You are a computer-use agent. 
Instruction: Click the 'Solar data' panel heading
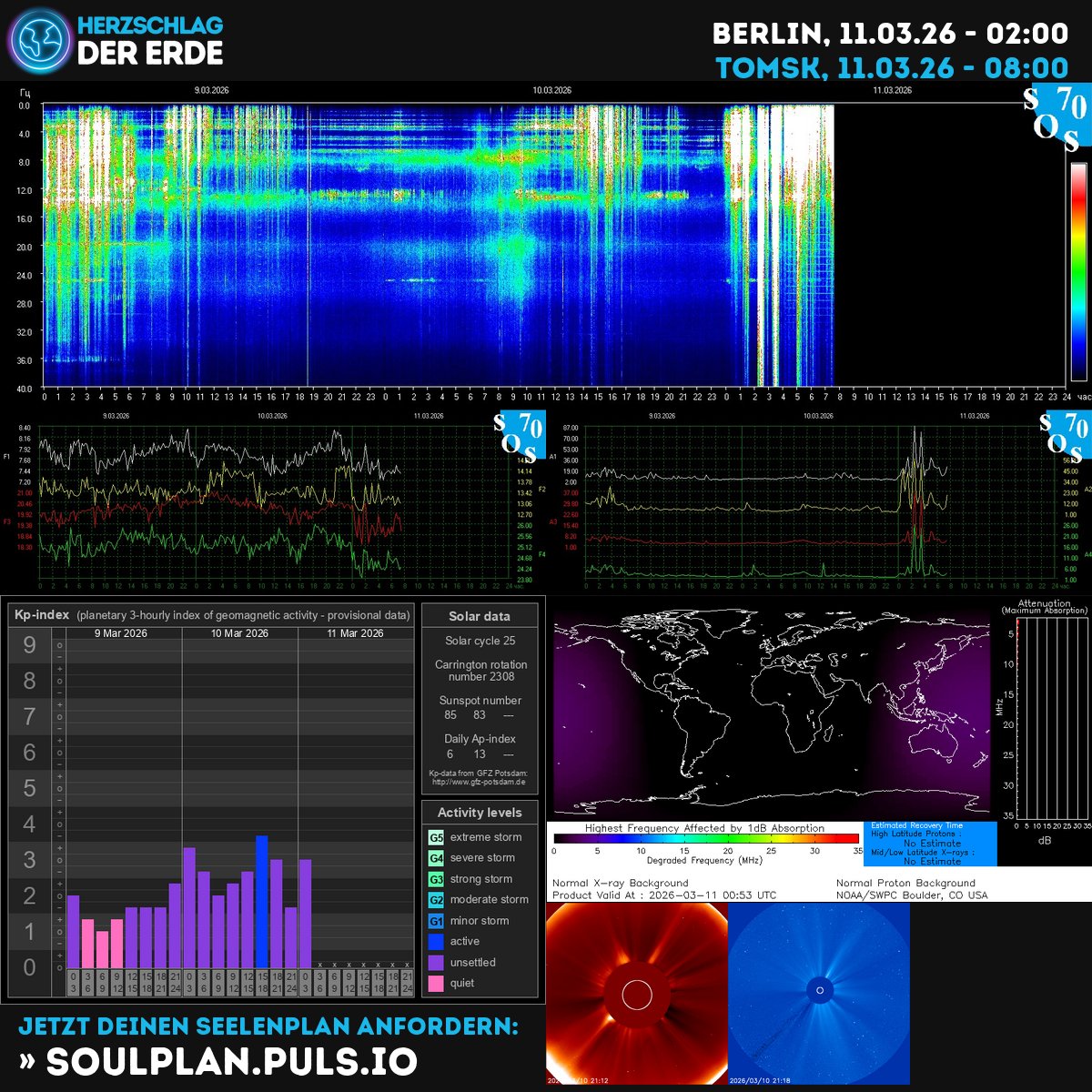480,616
